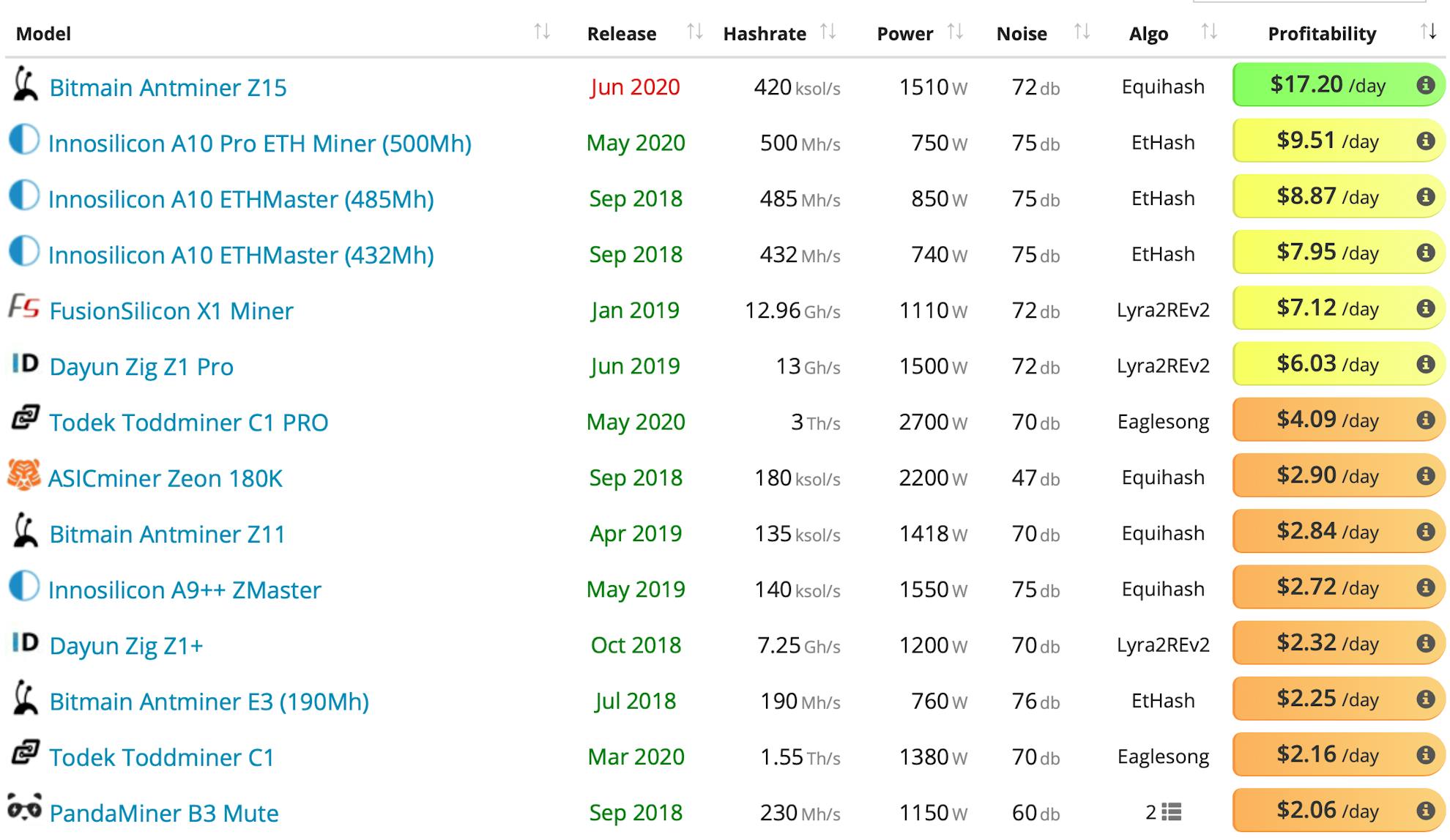Click the Dayun logo beside Zig Z1 Pro
The height and width of the screenshot is (840, 1450).
[x=25, y=363]
